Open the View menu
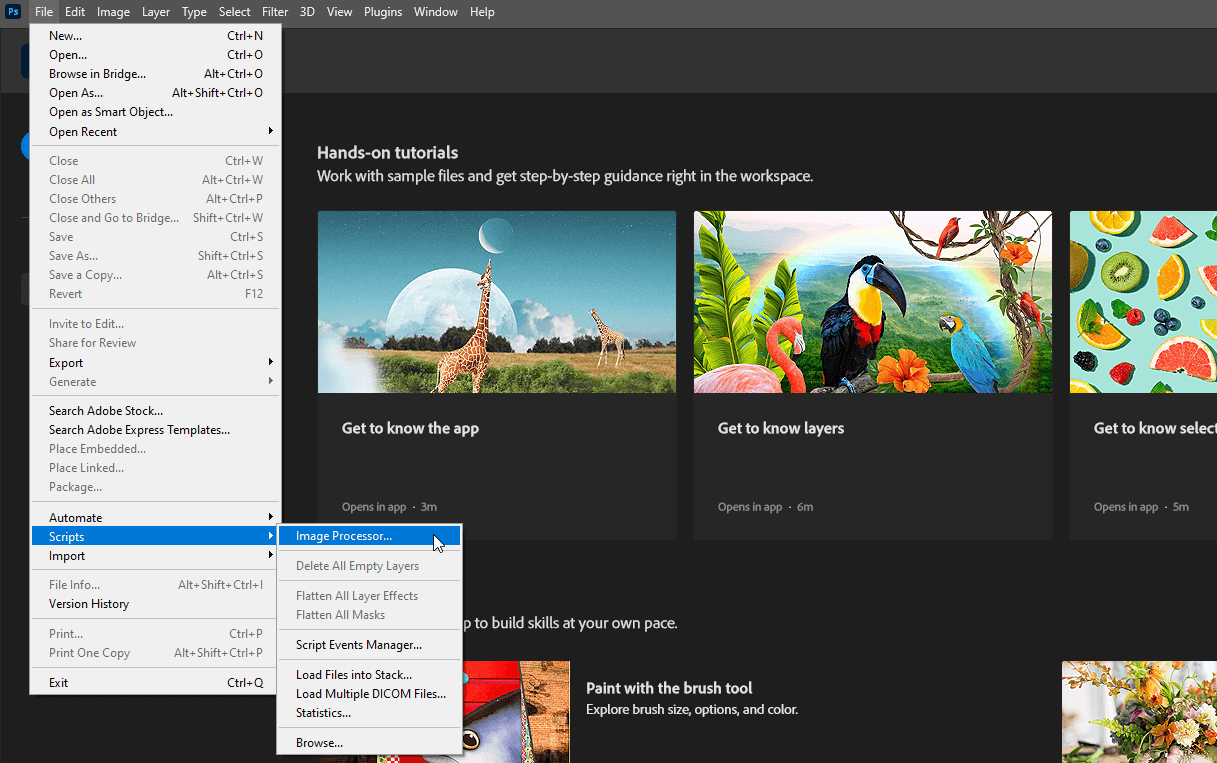Screen dimensions: 1217x763 tap(340, 12)
